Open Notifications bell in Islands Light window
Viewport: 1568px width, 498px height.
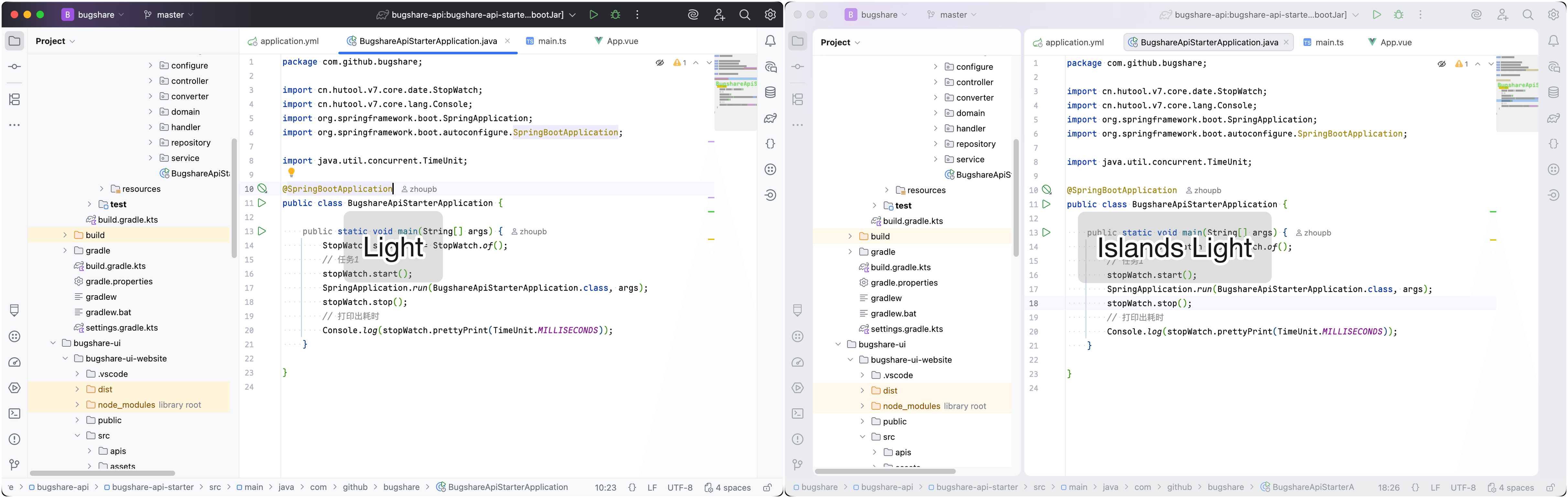[1553, 41]
